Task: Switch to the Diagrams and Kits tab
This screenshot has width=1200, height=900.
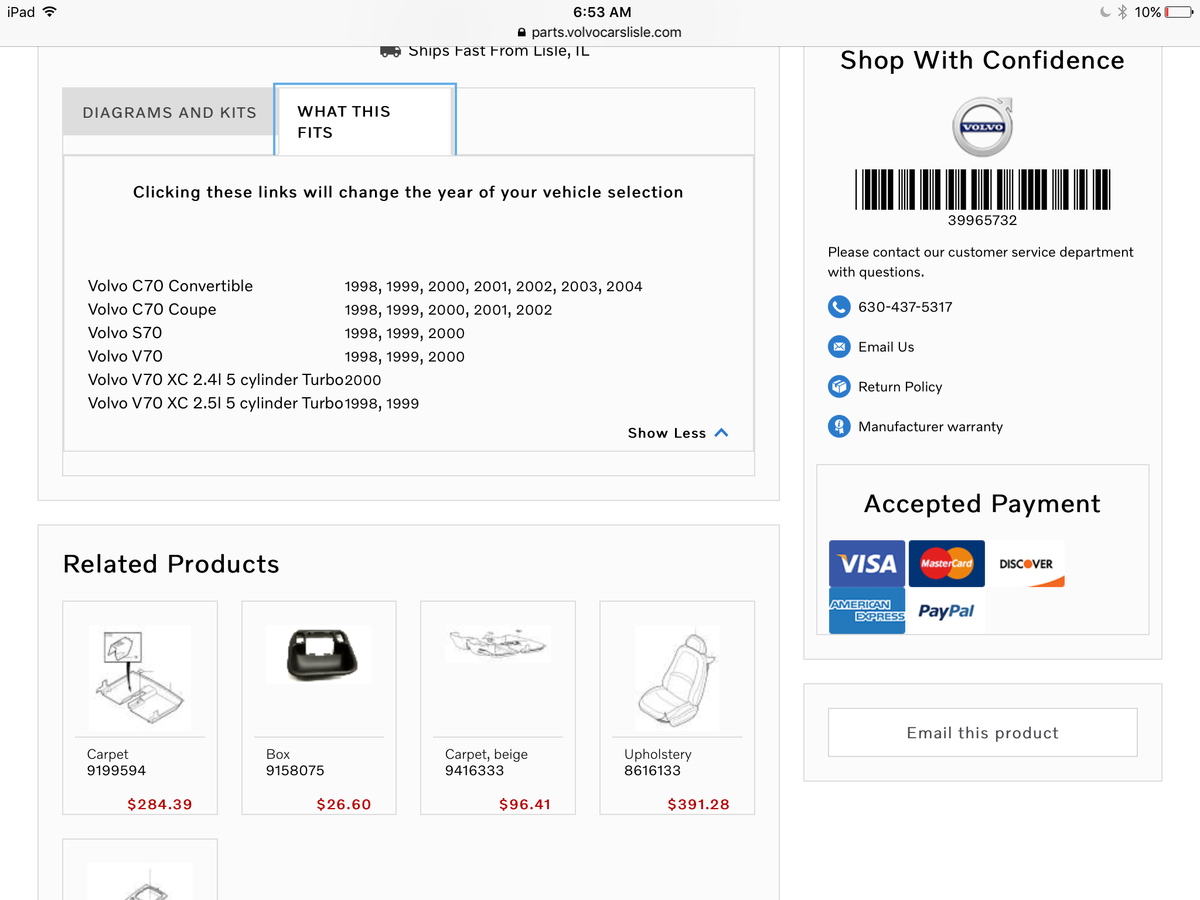Action: pos(169,112)
